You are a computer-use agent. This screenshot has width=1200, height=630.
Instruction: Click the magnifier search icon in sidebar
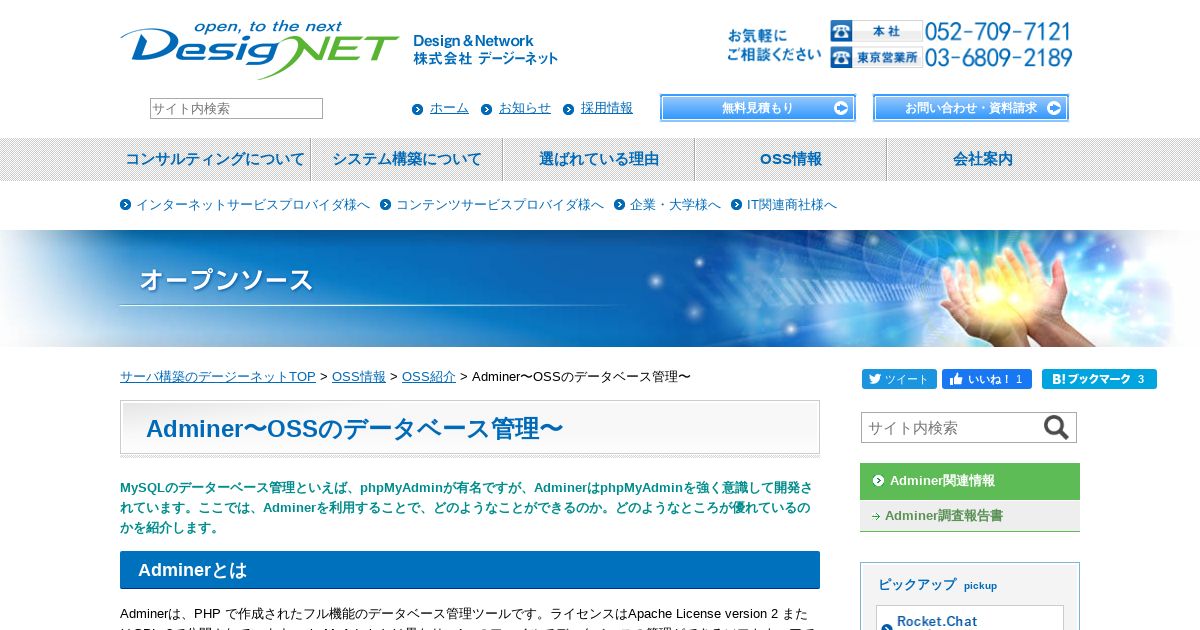click(1056, 428)
